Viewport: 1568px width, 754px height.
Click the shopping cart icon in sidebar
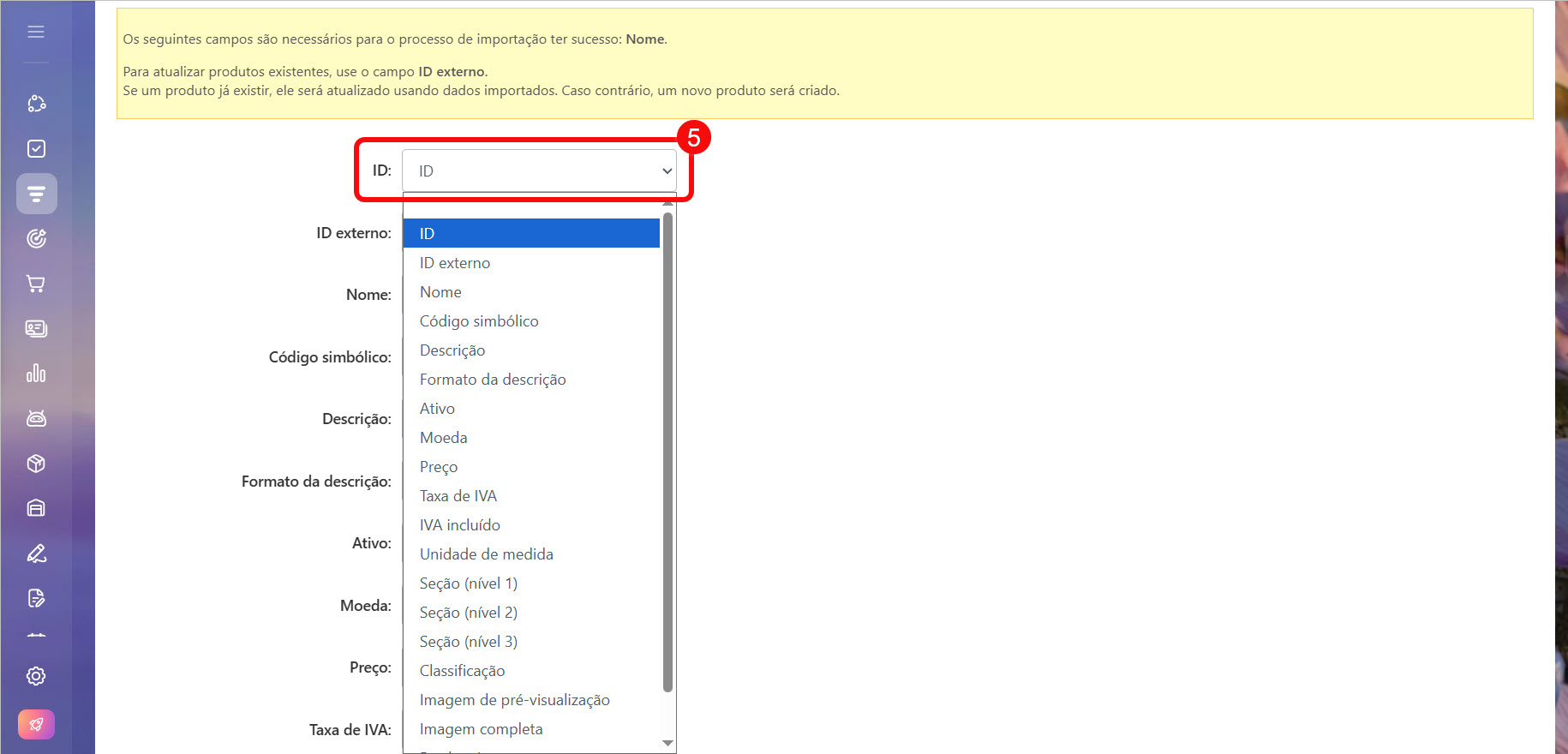pyautogui.click(x=36, y=284)
